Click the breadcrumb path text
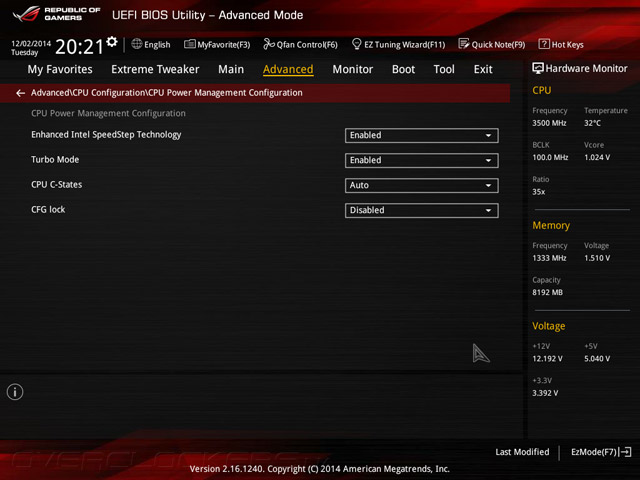The width and height of the screenshot is (640, 480). [167, 93]
